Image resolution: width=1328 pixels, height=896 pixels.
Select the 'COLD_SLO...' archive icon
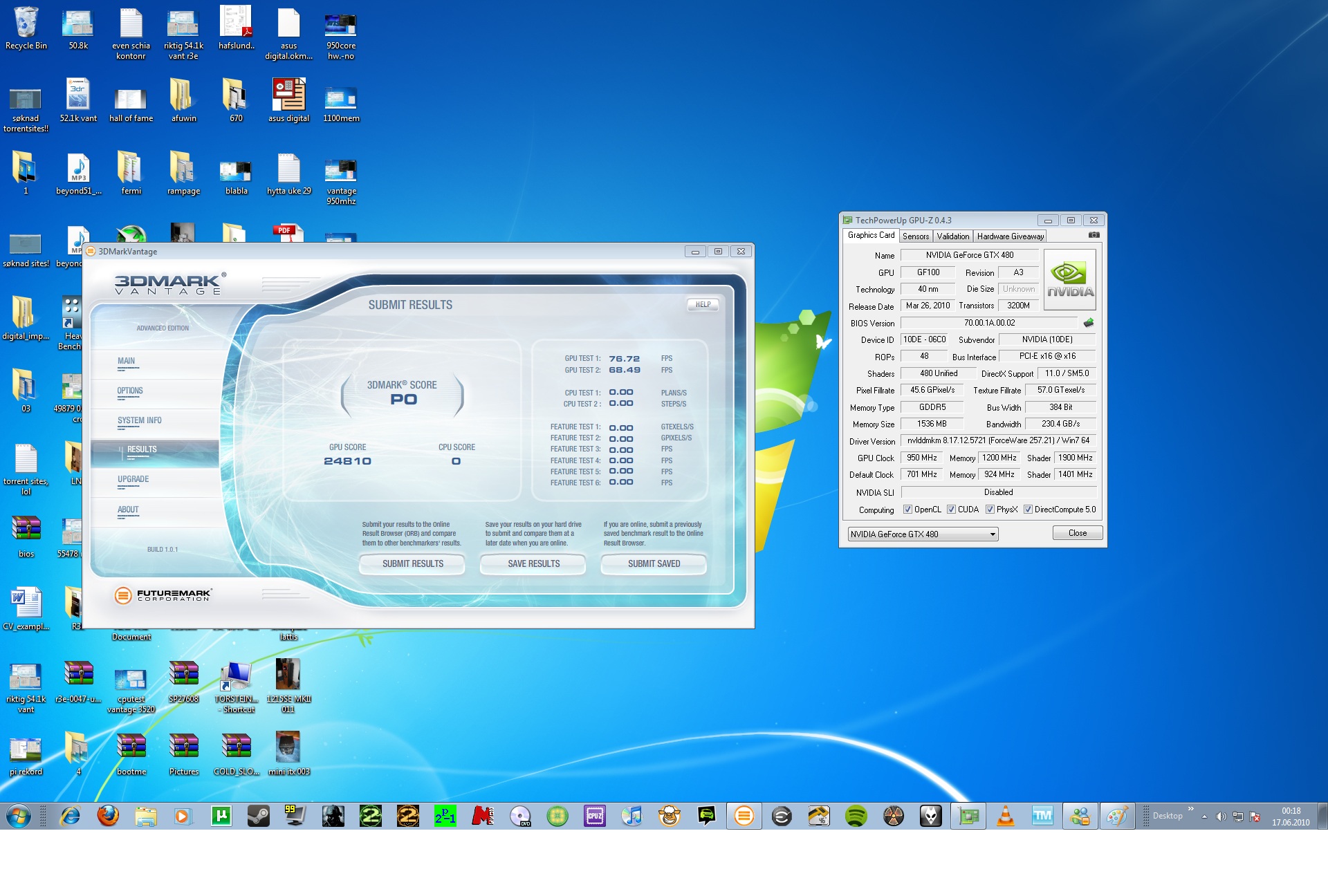point(237,754)
